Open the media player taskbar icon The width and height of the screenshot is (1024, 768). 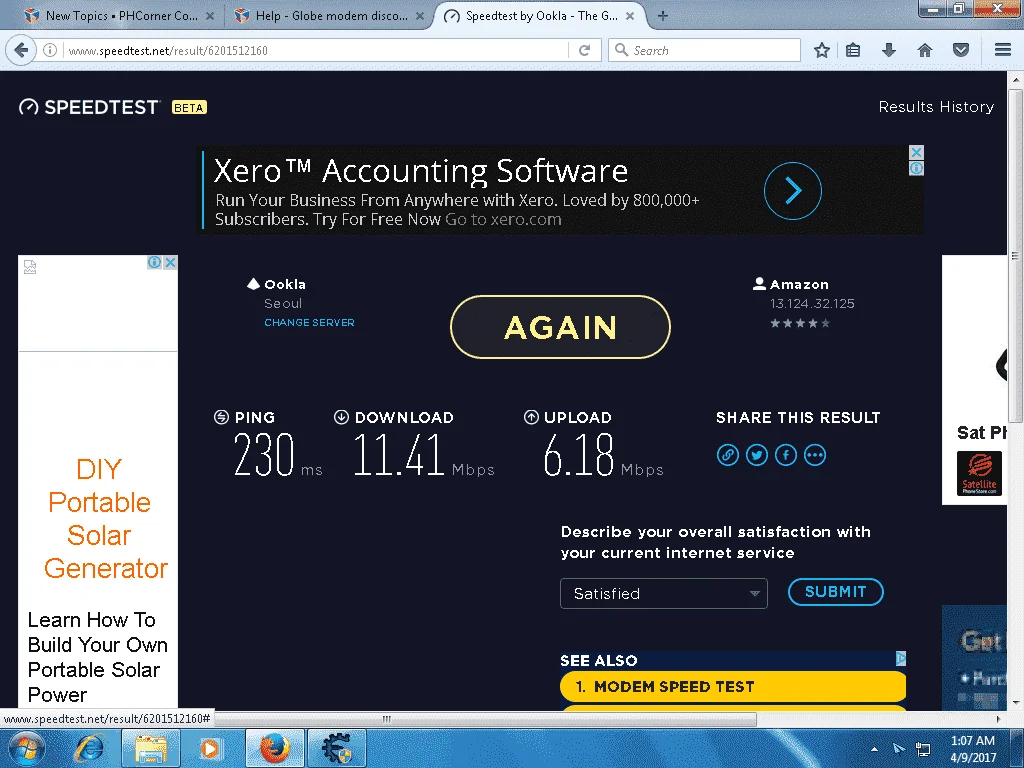coord(210,748)
